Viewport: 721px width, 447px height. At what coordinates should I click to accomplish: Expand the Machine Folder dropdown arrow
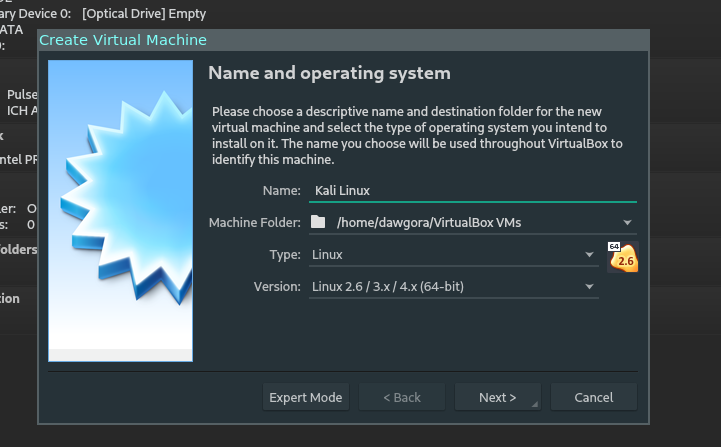(x=627, y=222)
